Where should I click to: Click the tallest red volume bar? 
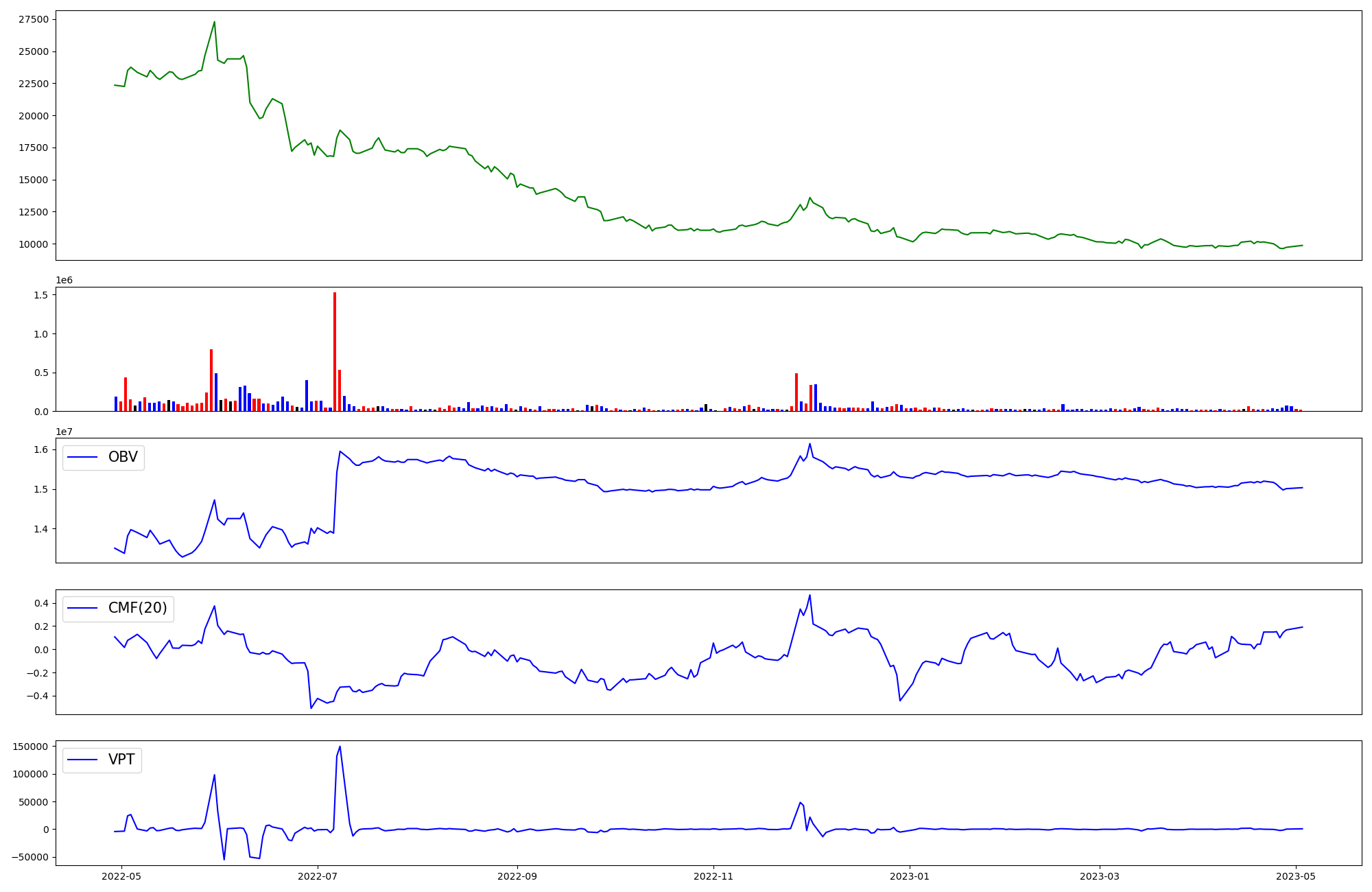[x=335, y=350]
